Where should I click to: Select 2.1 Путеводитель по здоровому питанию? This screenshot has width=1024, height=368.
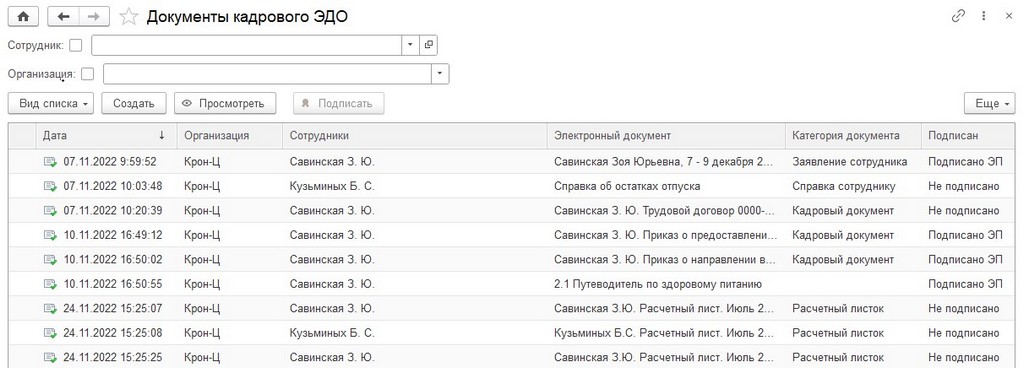click(x=658, y=284)
